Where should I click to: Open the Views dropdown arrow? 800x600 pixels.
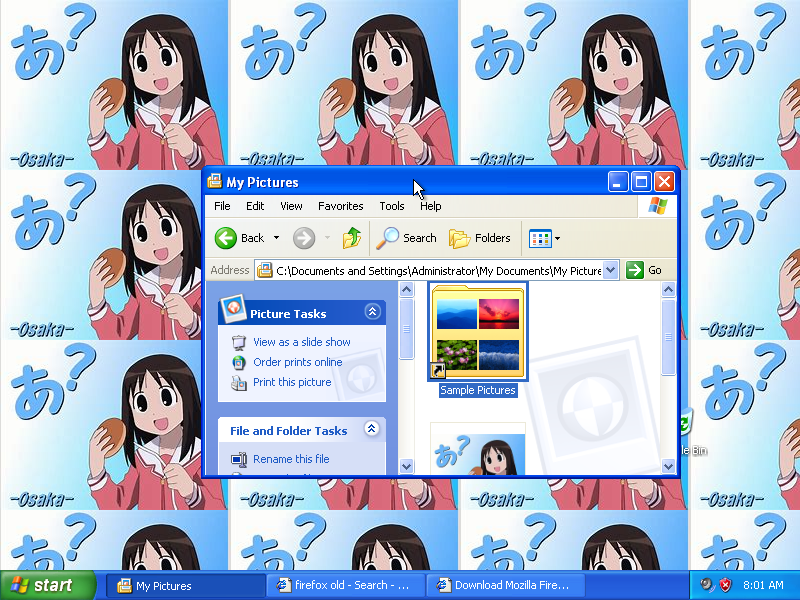click(x=557, y=238)
